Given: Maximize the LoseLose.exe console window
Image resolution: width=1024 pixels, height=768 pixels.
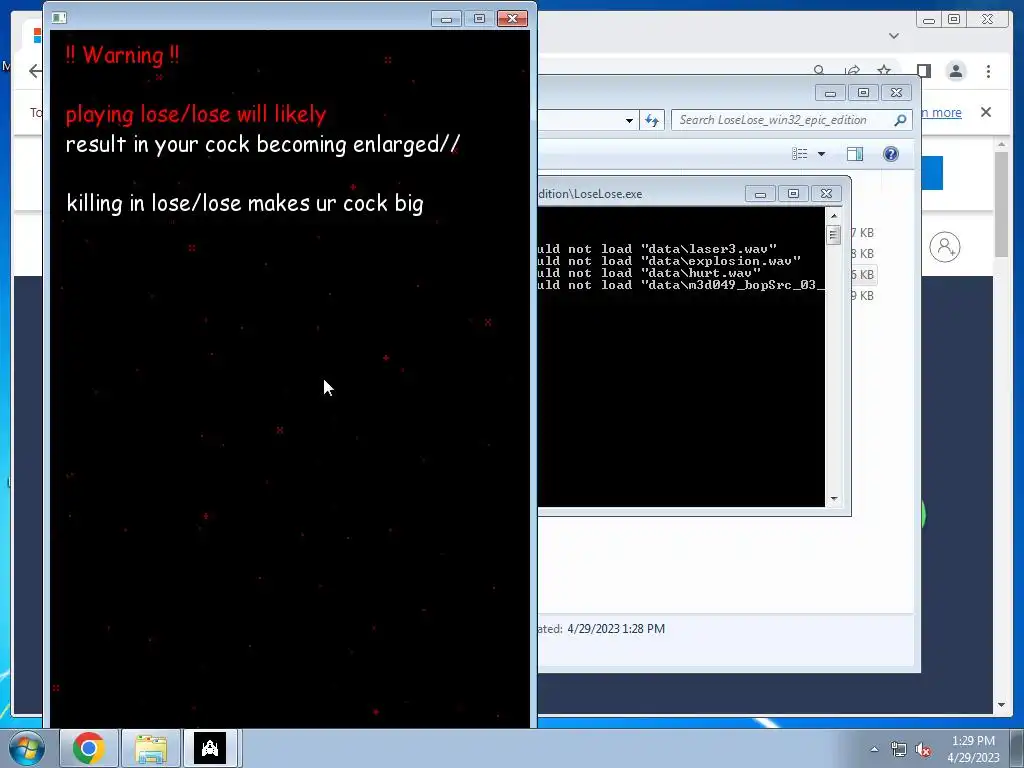Looking at the screenshot, I should point(793,194).
